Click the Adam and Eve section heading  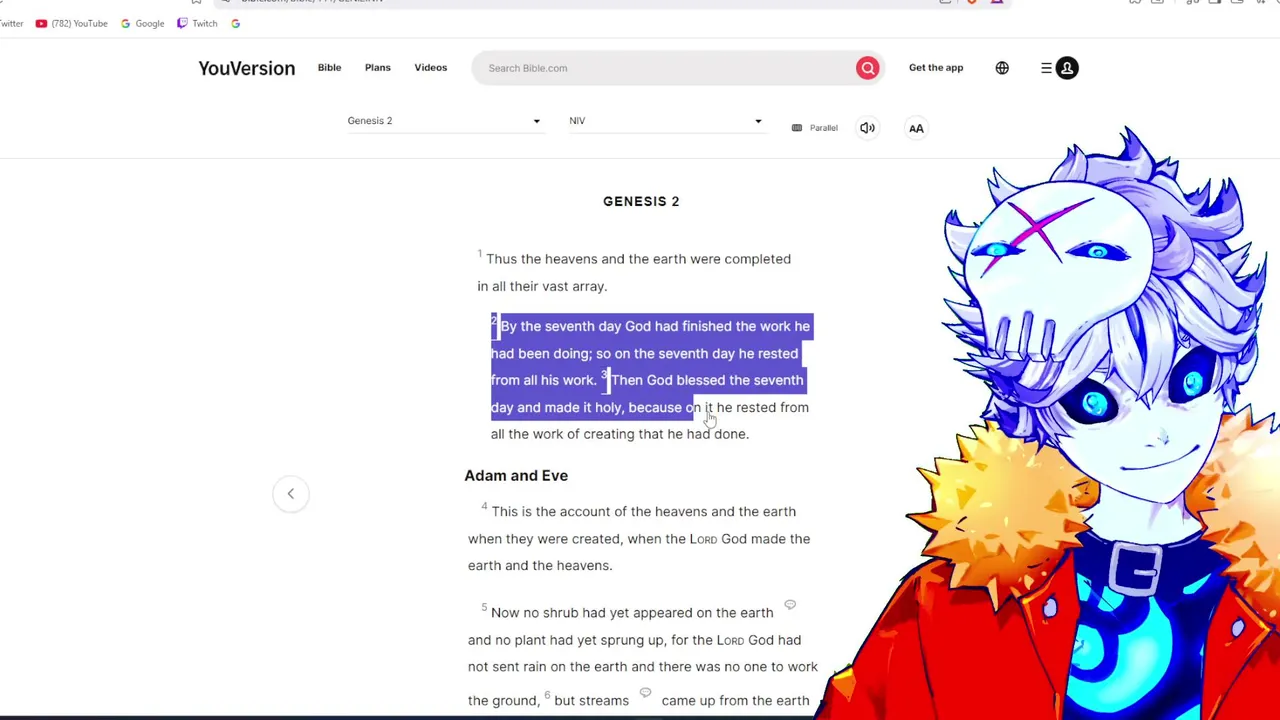[516, 476]
